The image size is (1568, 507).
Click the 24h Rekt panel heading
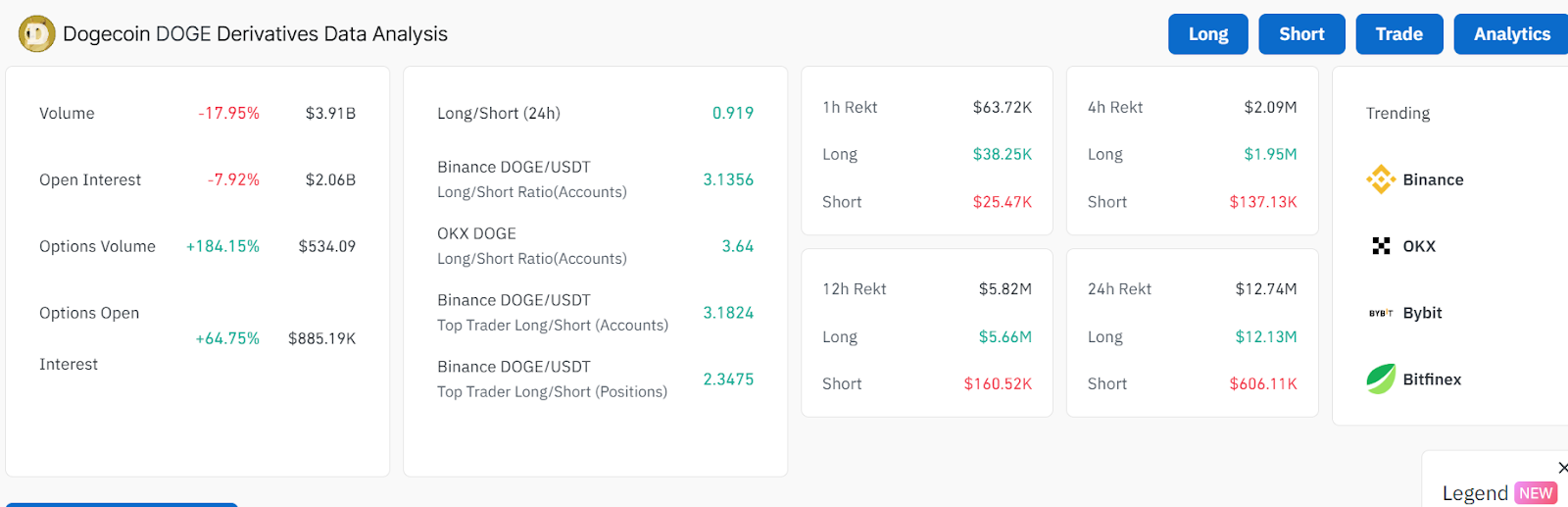coord(1119,289)
